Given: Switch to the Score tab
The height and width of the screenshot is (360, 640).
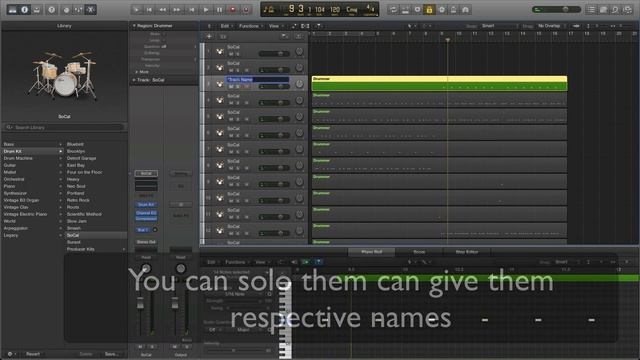Looking at the screenshot, I should click(419, 252).
